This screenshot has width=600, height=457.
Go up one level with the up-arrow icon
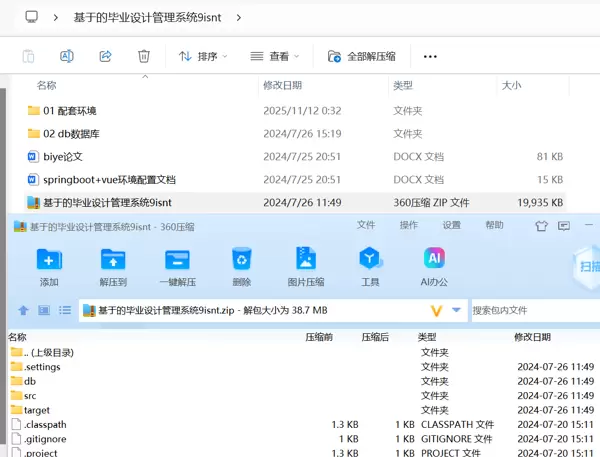click(23, 311)
